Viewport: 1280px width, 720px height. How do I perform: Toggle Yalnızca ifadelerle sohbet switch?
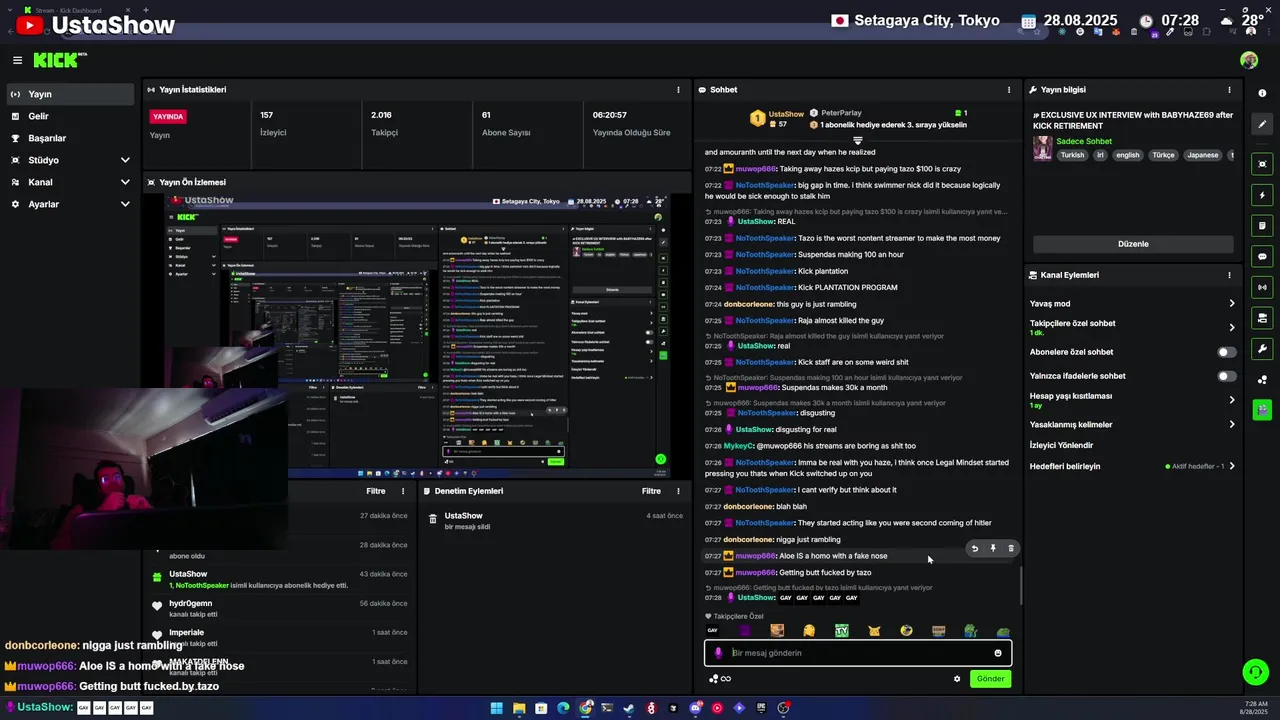(x=1226, y=376)
